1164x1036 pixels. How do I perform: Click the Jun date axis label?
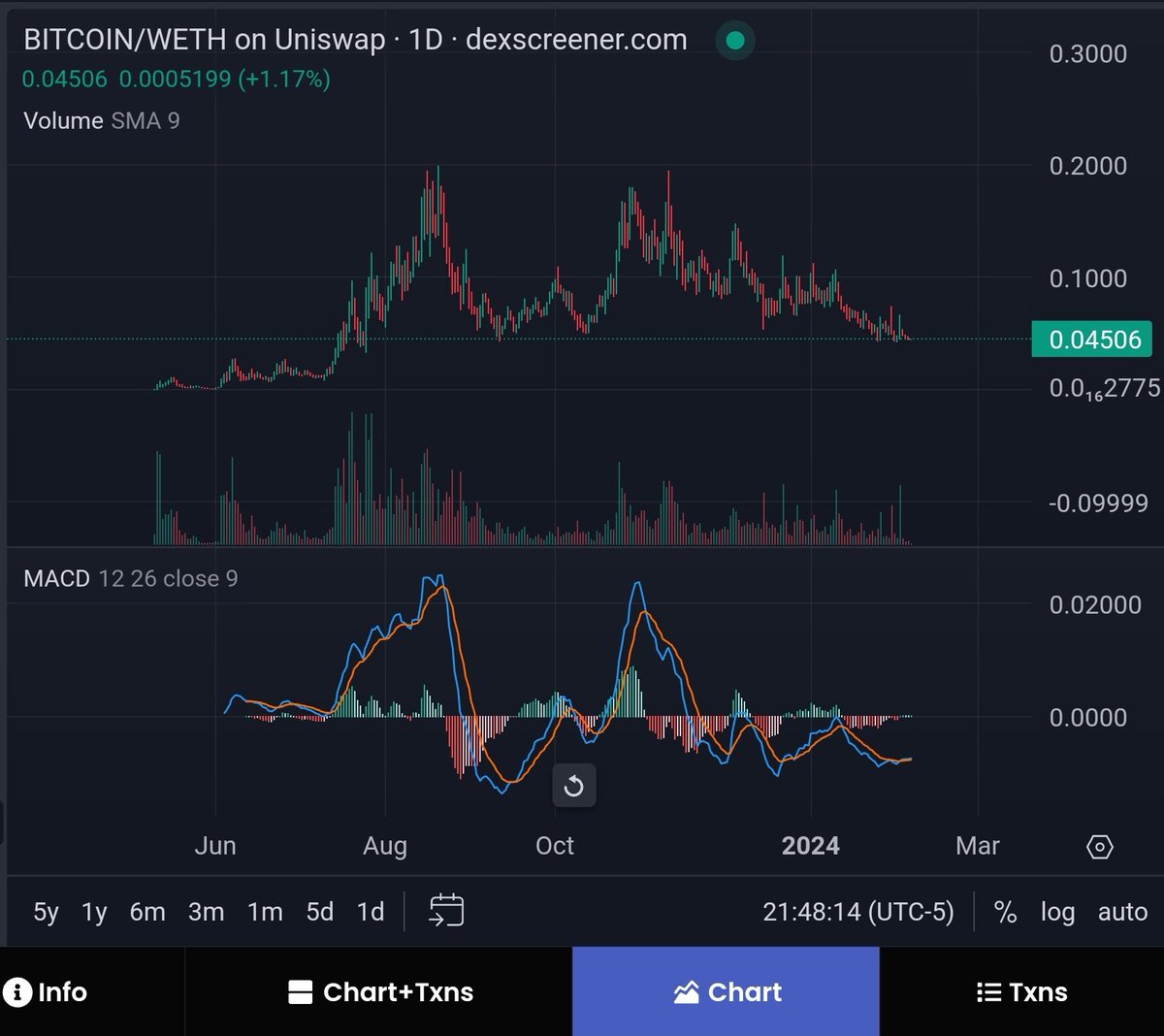(x=215, y=846)
